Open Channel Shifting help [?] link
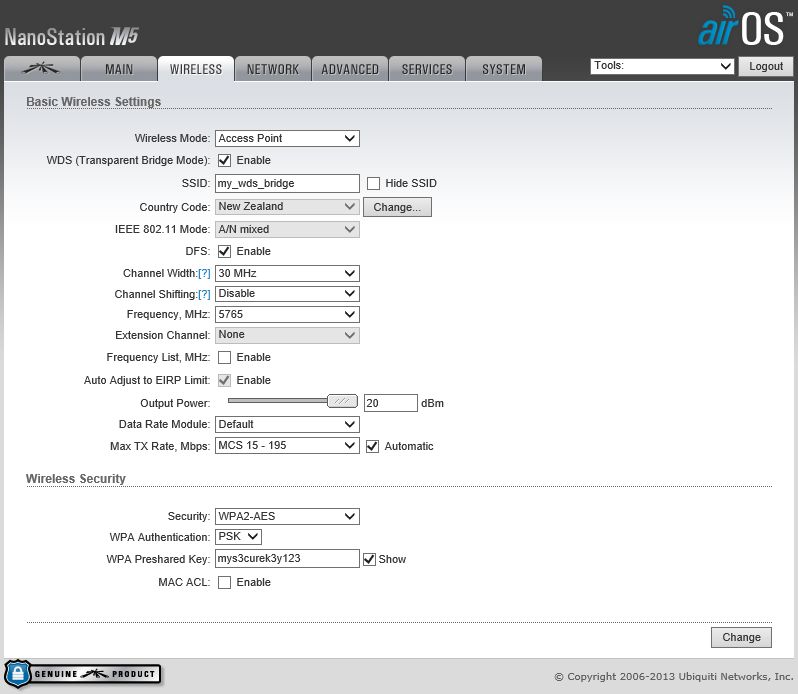 pos(204,294)
